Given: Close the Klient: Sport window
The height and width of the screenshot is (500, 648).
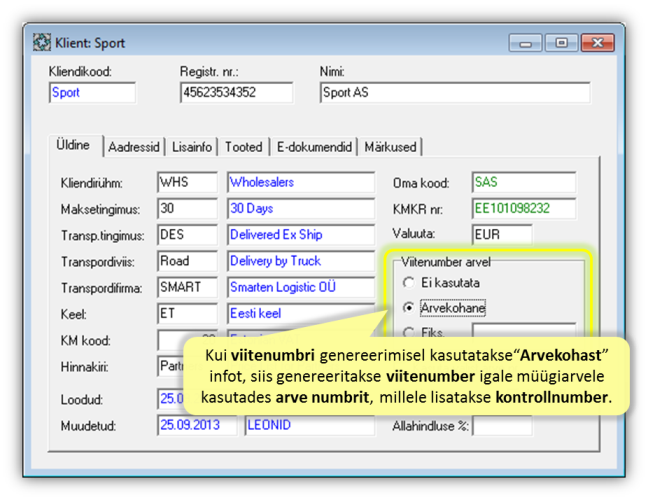Looking at the screenshot, I should [597, 43].
